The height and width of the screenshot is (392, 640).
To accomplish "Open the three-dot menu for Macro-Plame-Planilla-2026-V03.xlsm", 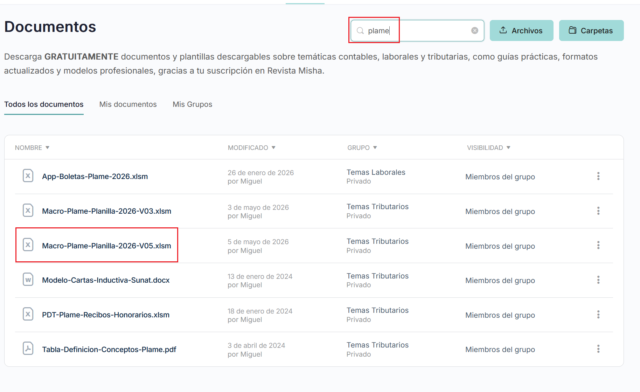I will click(x=598, y=211).
